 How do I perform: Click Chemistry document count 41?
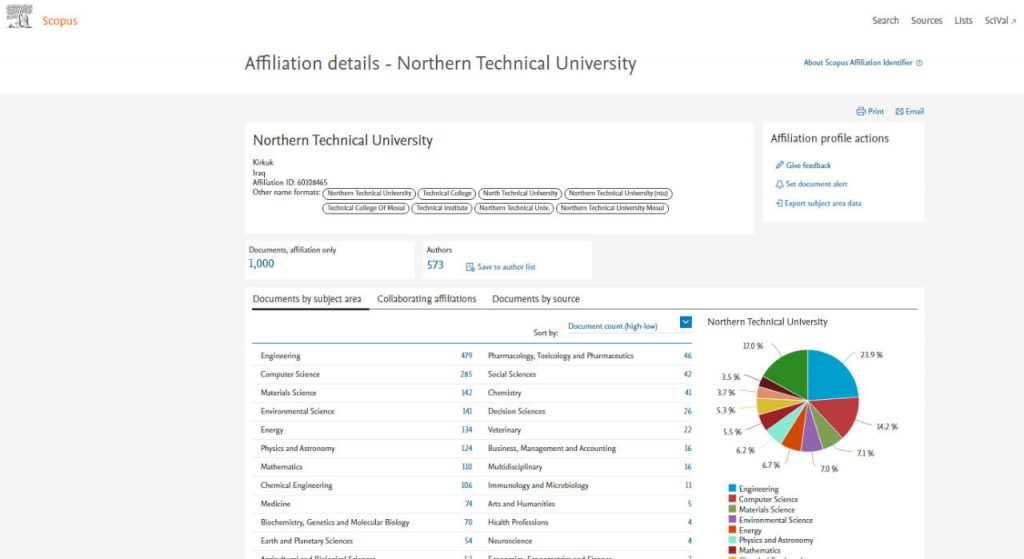tap(688, 393)
